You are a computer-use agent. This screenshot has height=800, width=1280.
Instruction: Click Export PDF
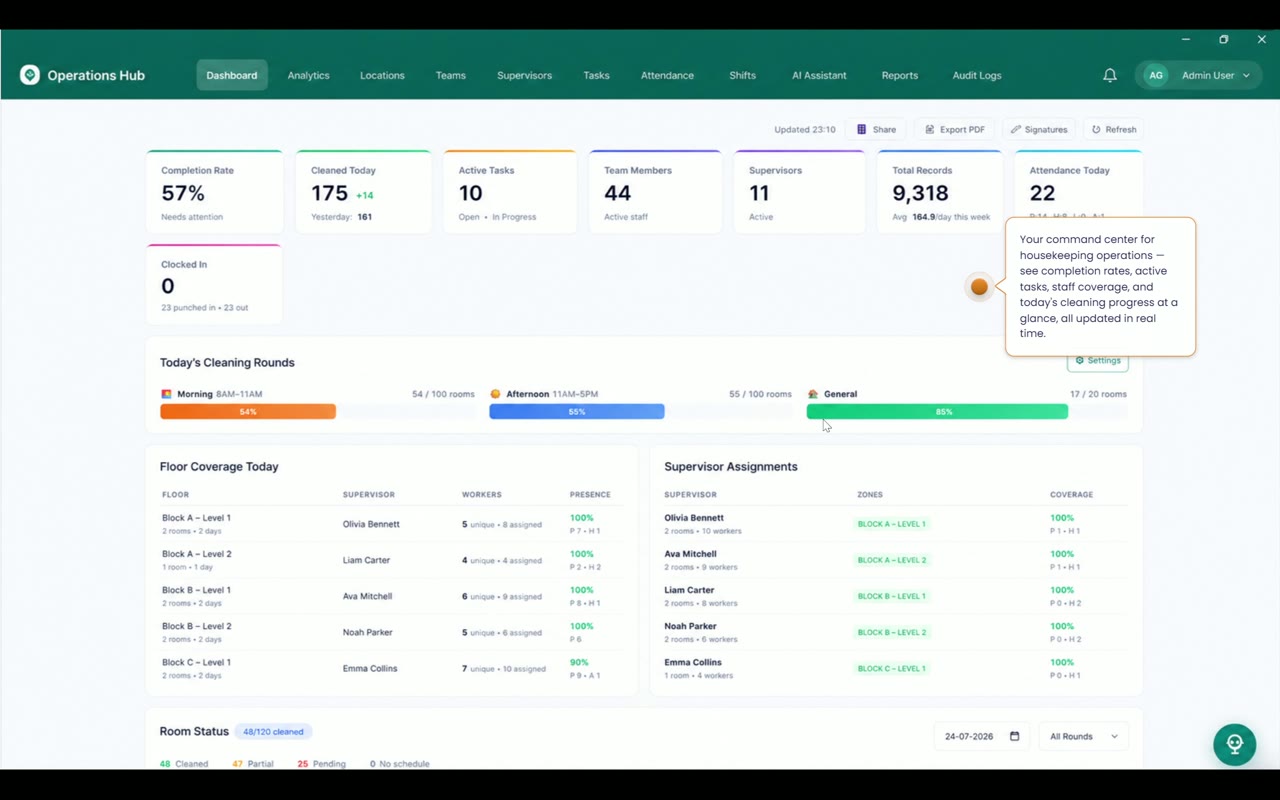pos(954,129)
